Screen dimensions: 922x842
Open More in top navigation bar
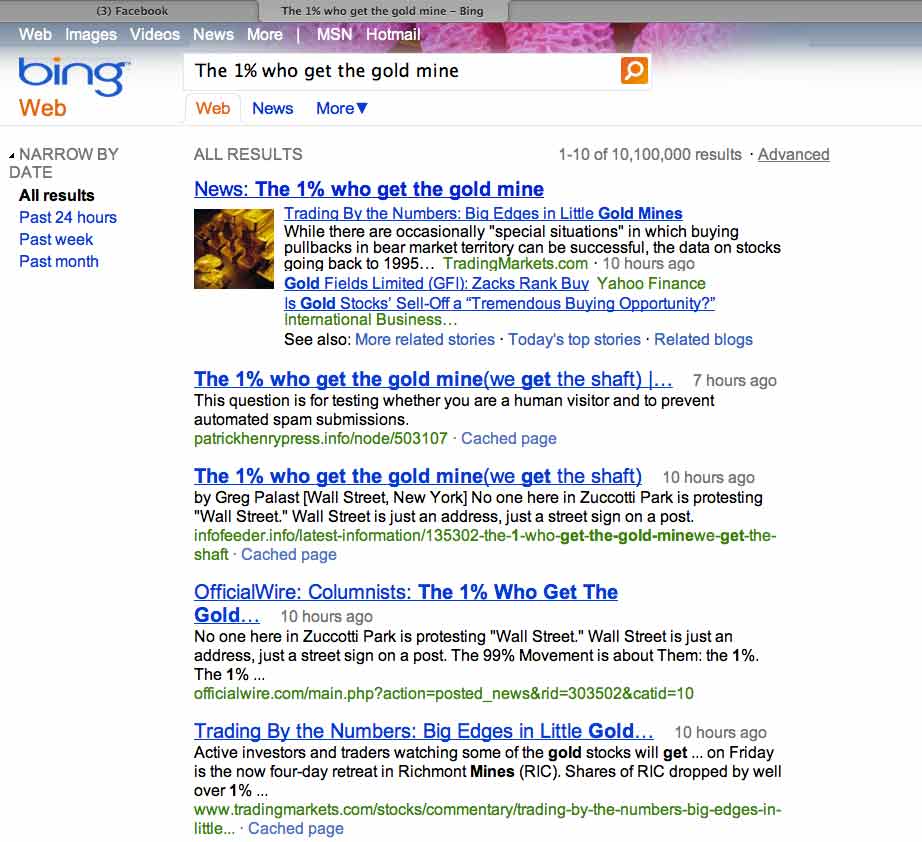[265, 34]
